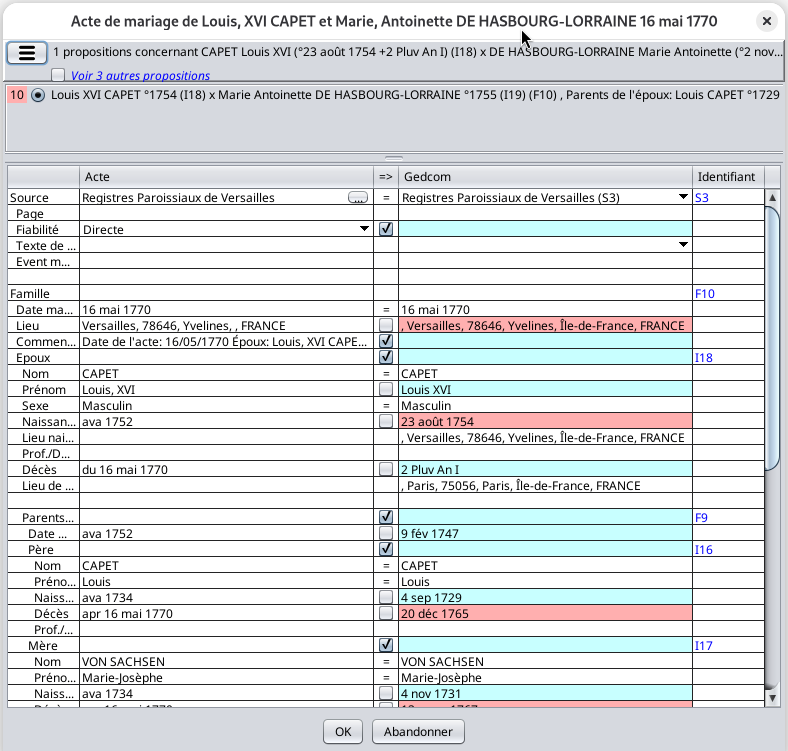Open the Voir 3 autres propositions link
Viewport: 788px width, 751px height.
click(x=140, y=75)
